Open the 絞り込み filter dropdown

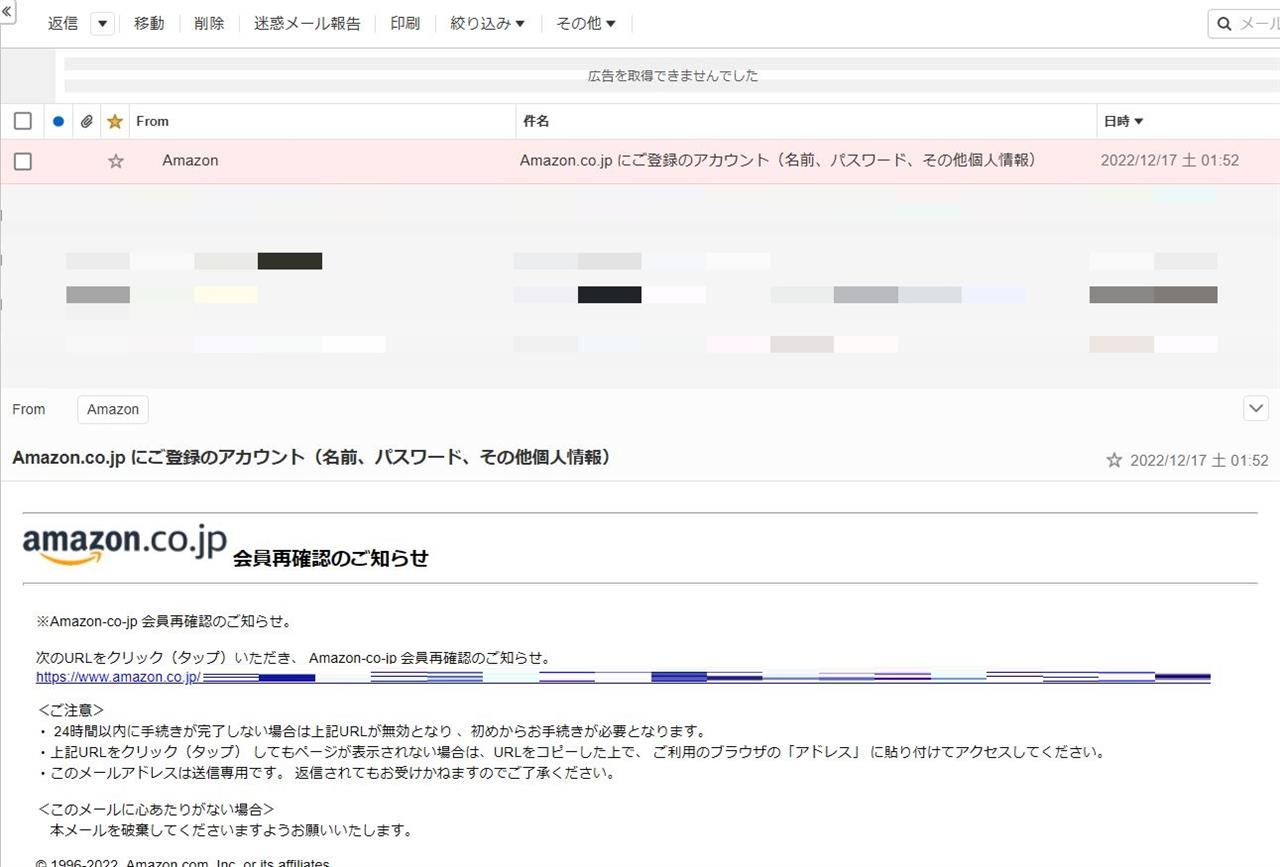click(487, 24)
